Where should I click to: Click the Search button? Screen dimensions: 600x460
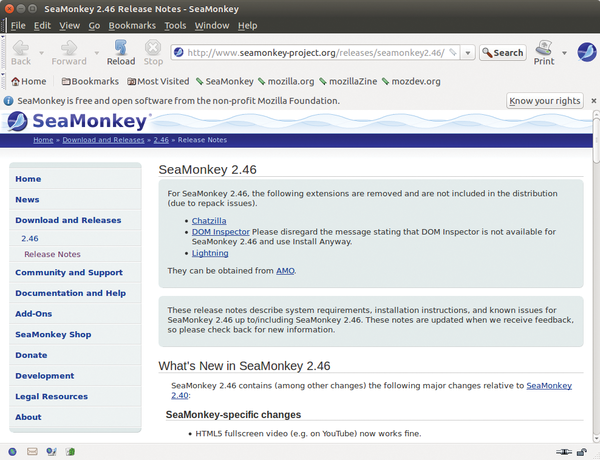pos(503,53)
